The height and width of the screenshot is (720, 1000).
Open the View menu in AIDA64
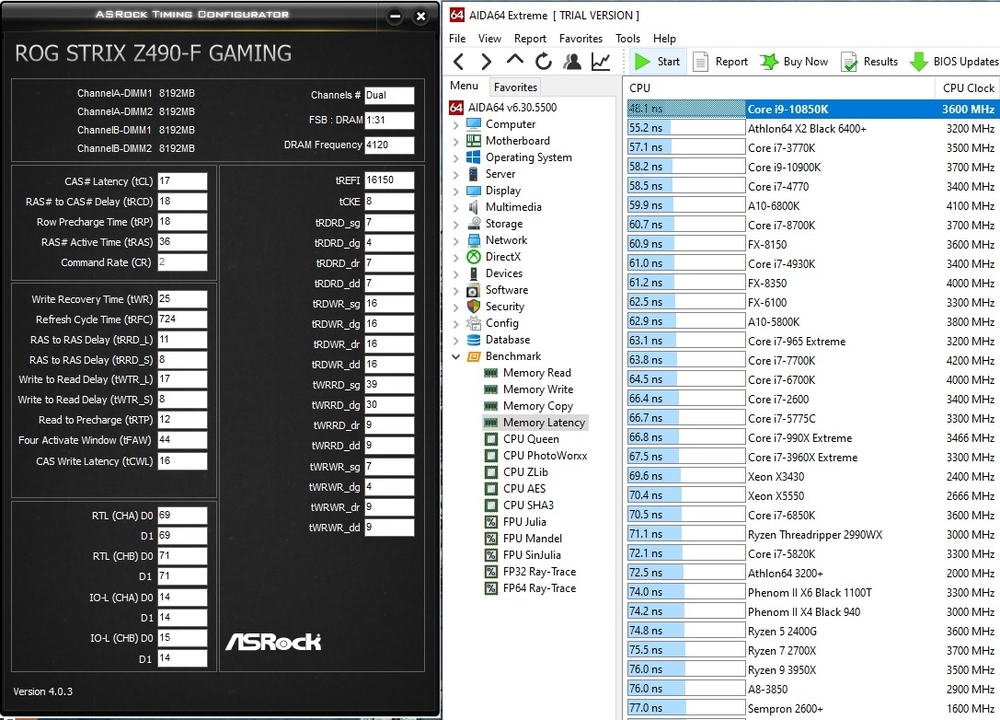(489, 38)
